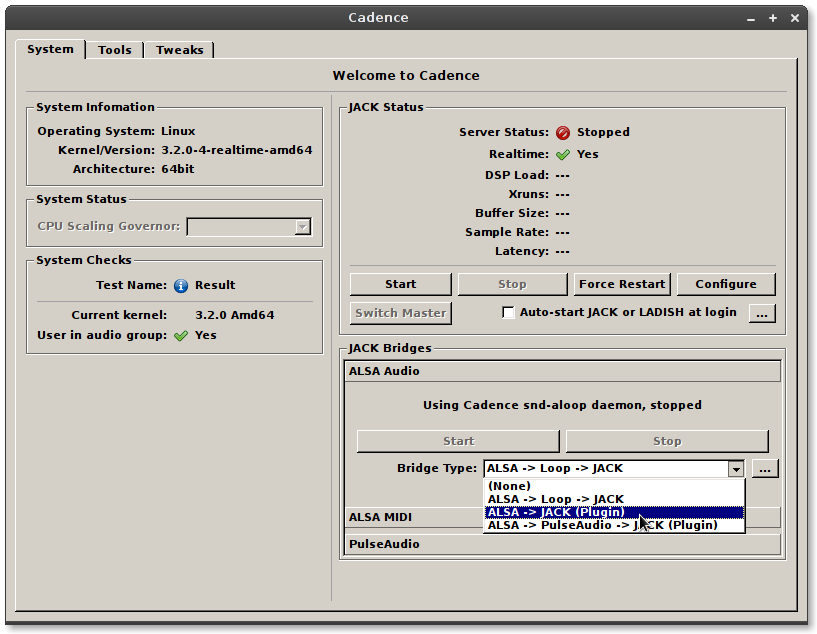Click the red Stopped server status icon
This screenshot has height=634, width=817.
click(563, 132)
